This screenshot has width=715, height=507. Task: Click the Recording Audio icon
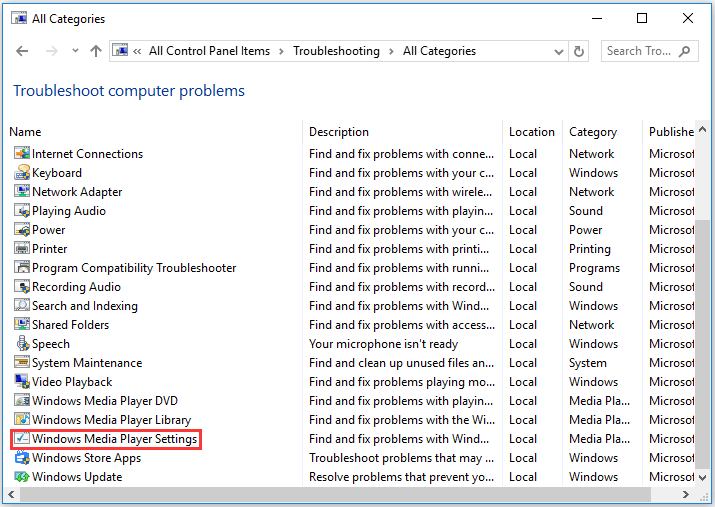tap(21, 287)
